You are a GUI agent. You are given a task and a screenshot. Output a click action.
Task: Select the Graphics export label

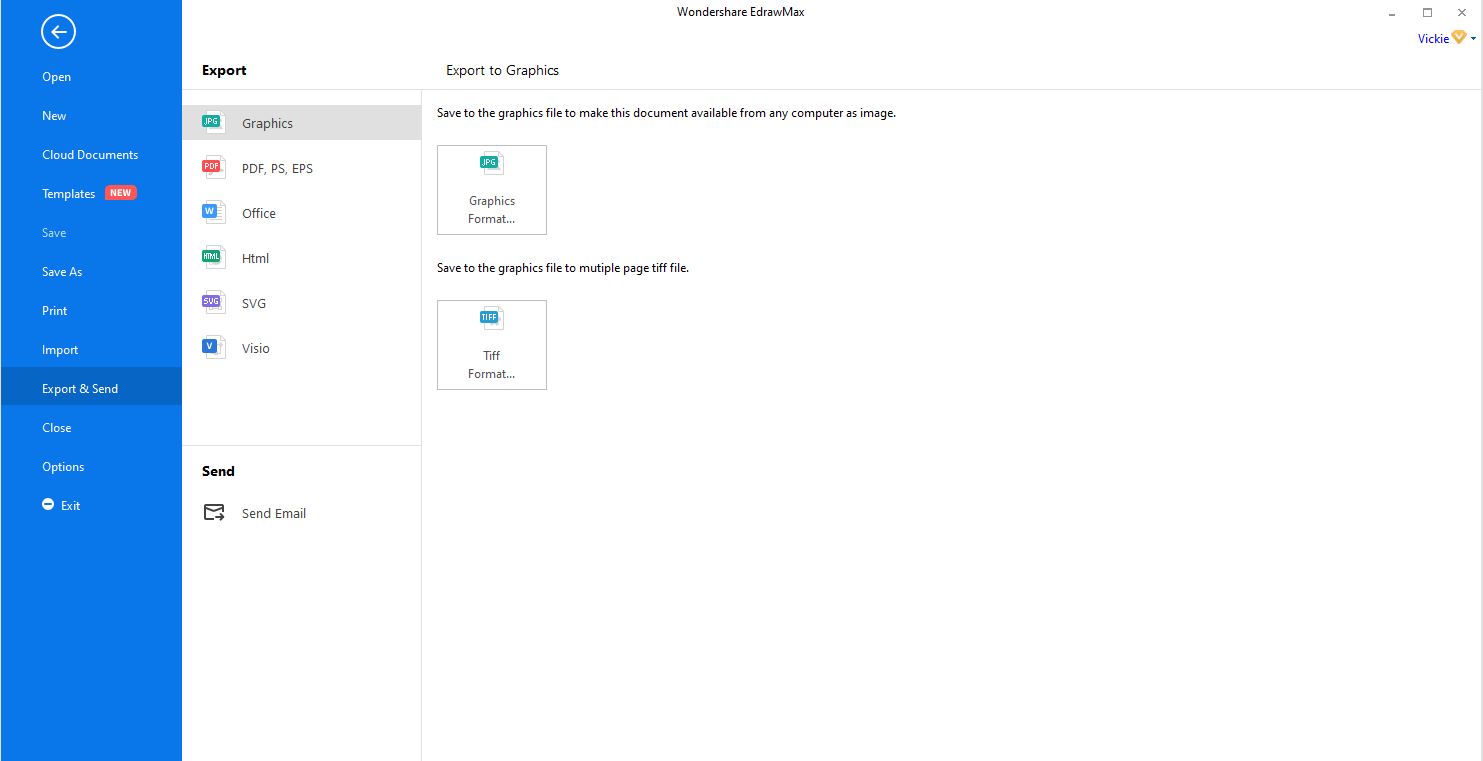[x=267, y=124]
